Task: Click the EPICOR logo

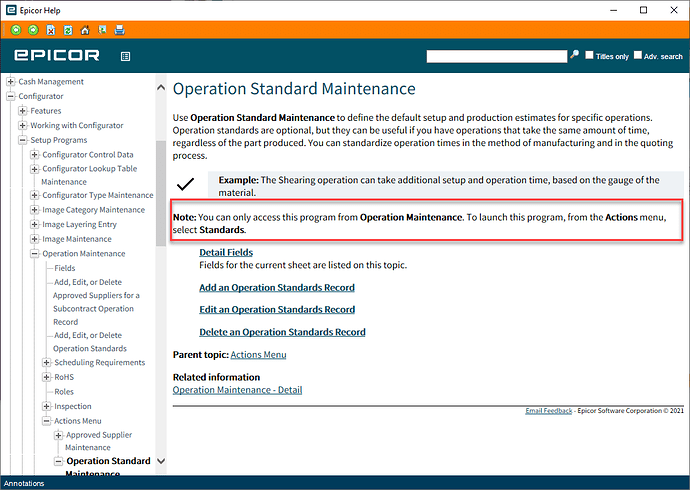Action: click(57, 55)
